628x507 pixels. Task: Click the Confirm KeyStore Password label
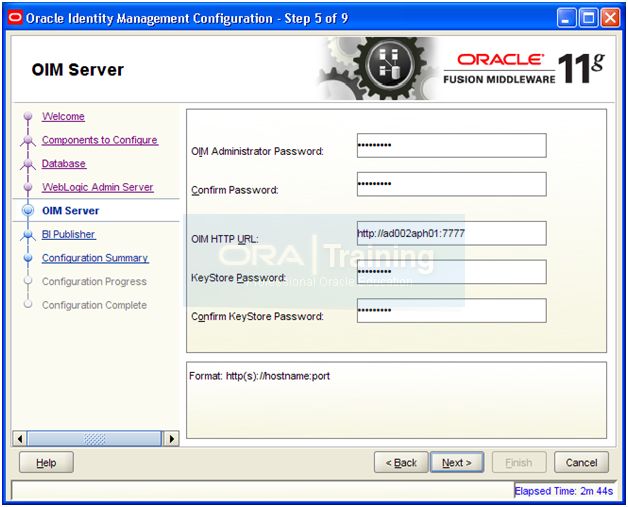coord(257,316)
